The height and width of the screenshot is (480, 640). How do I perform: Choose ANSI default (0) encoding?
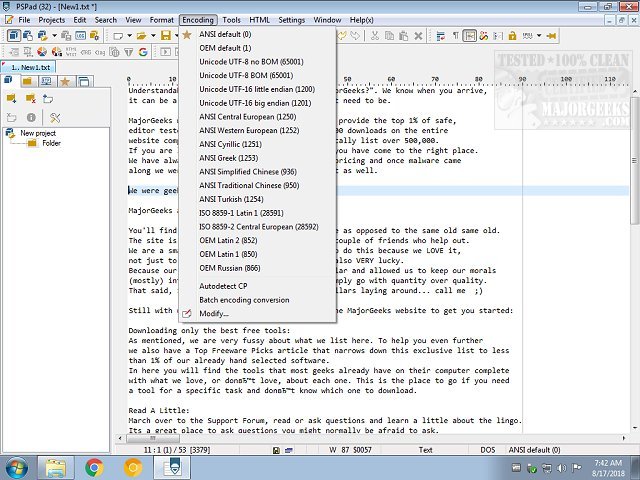tap(258, 34)
